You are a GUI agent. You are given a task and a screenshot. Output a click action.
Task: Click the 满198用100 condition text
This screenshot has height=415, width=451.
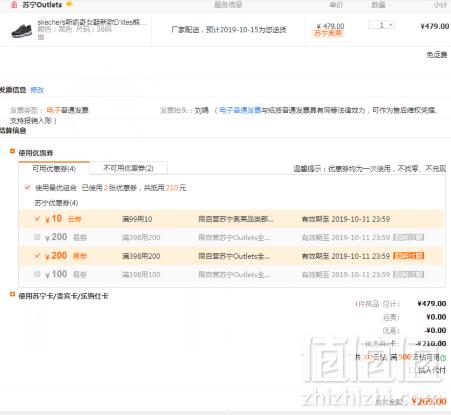click(x=141, y=274)
